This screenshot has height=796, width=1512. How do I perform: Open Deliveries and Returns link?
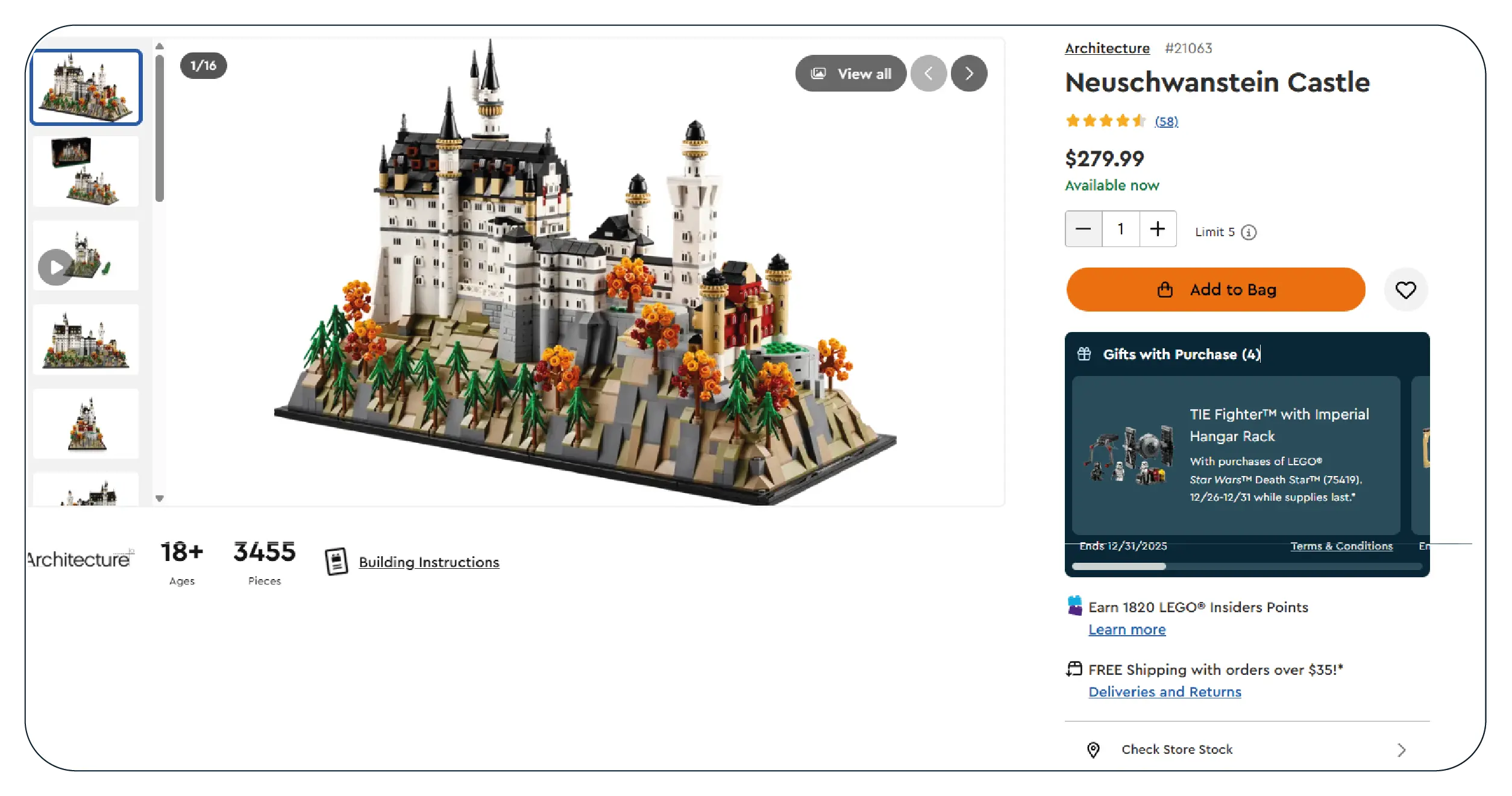[x=1164, y=692]
